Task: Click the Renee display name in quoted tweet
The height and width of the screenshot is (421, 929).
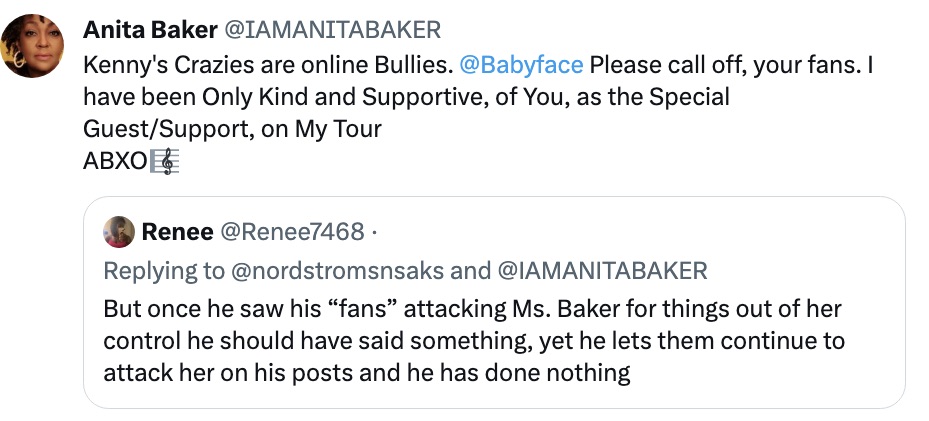Action: (177, 233)
